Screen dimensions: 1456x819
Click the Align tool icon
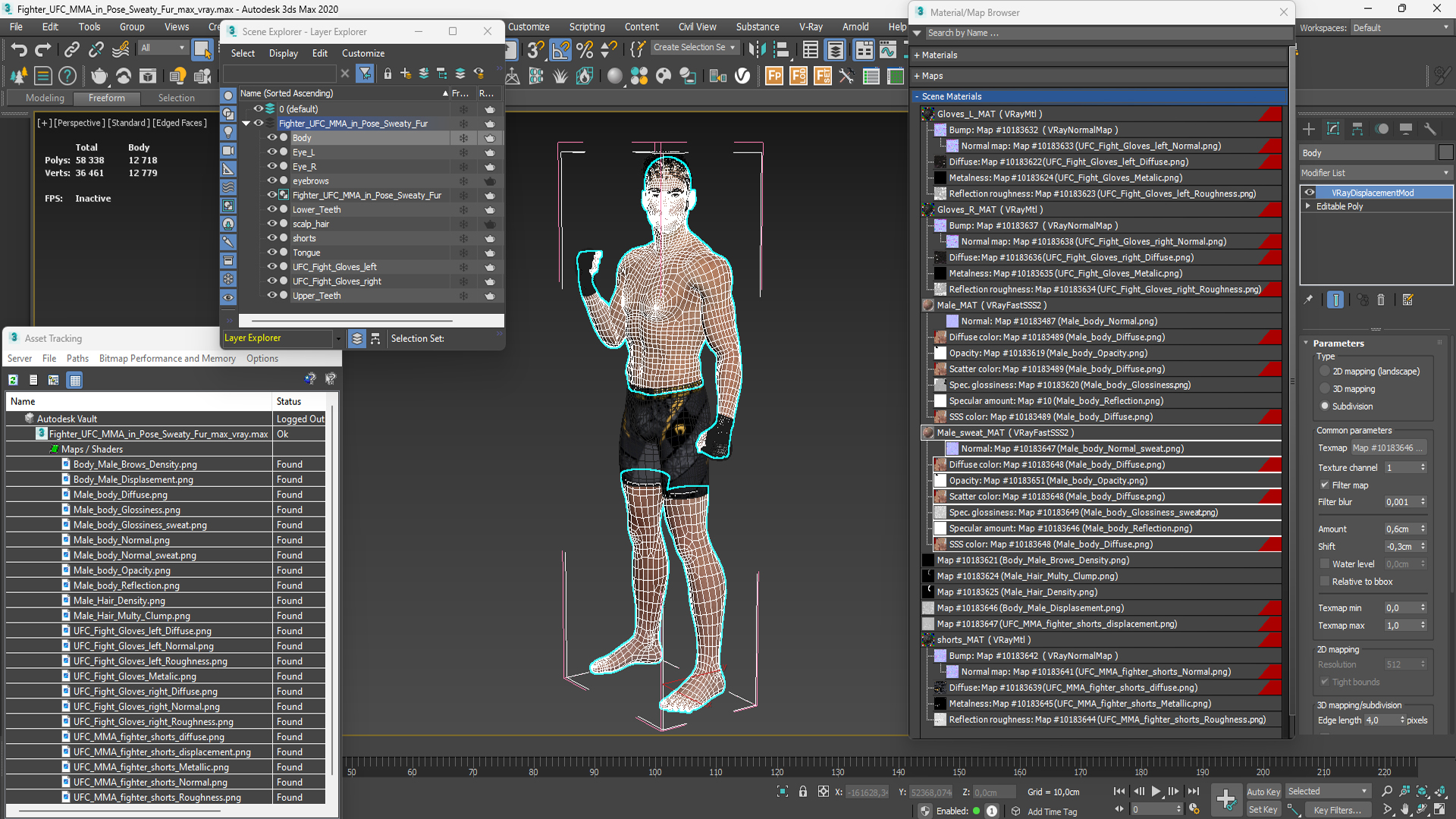click(x=781, y=50)
